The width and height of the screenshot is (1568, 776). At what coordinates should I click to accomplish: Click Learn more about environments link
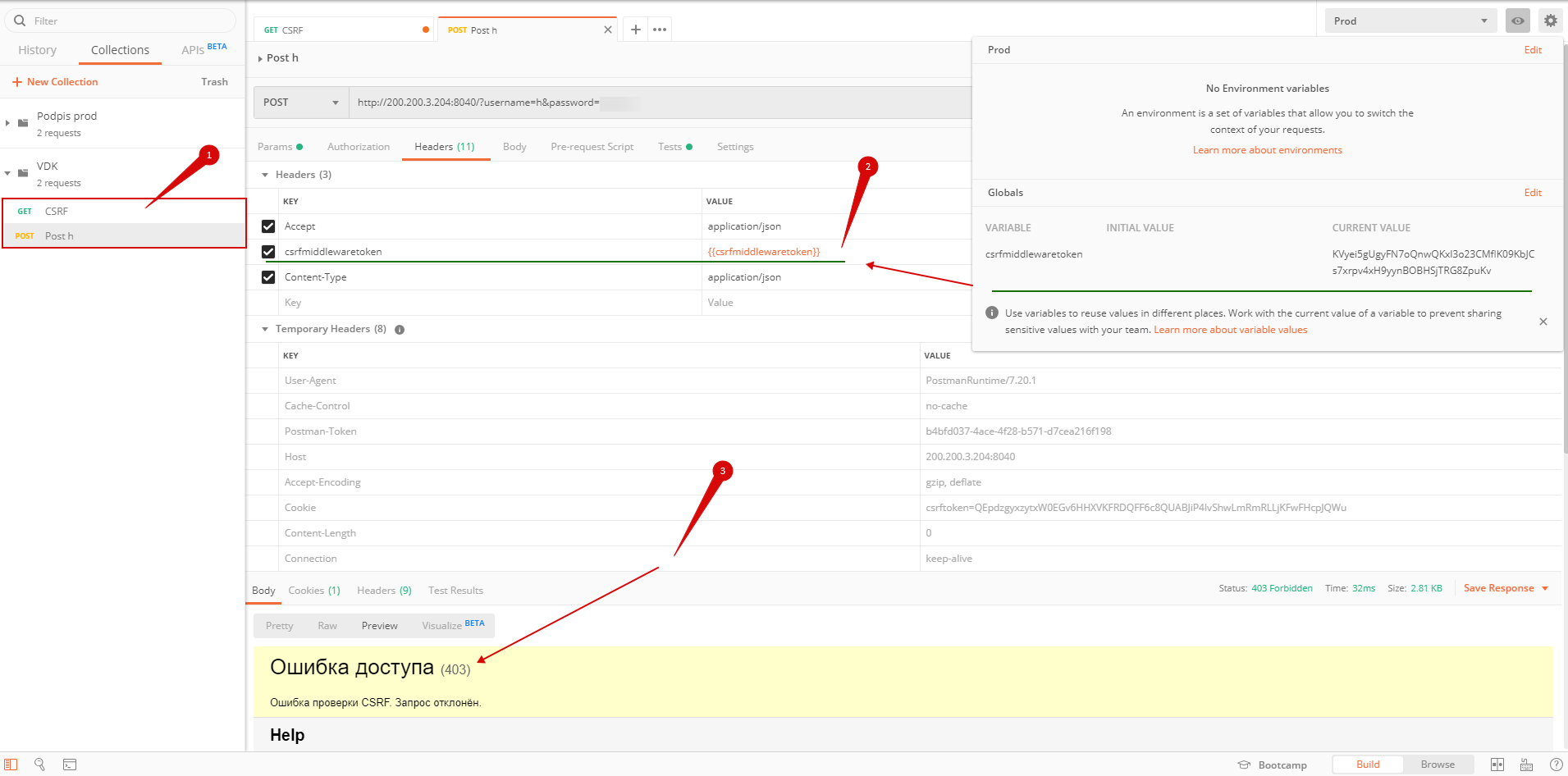coord(1267,150)
